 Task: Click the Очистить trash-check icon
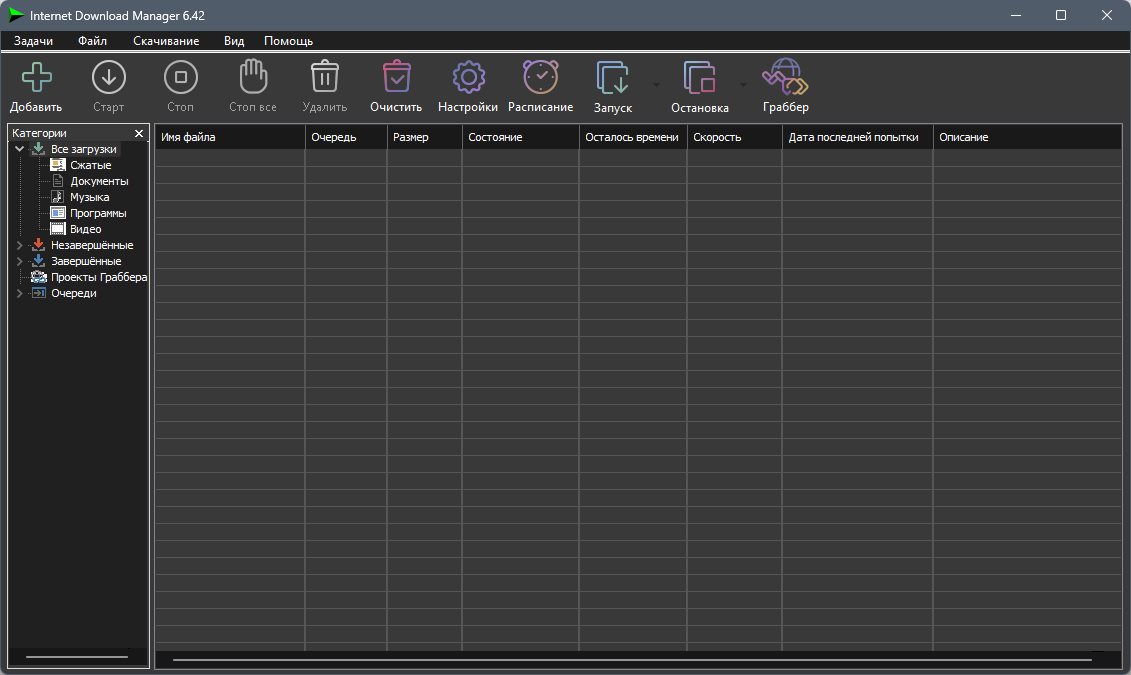tap(396, 78)
